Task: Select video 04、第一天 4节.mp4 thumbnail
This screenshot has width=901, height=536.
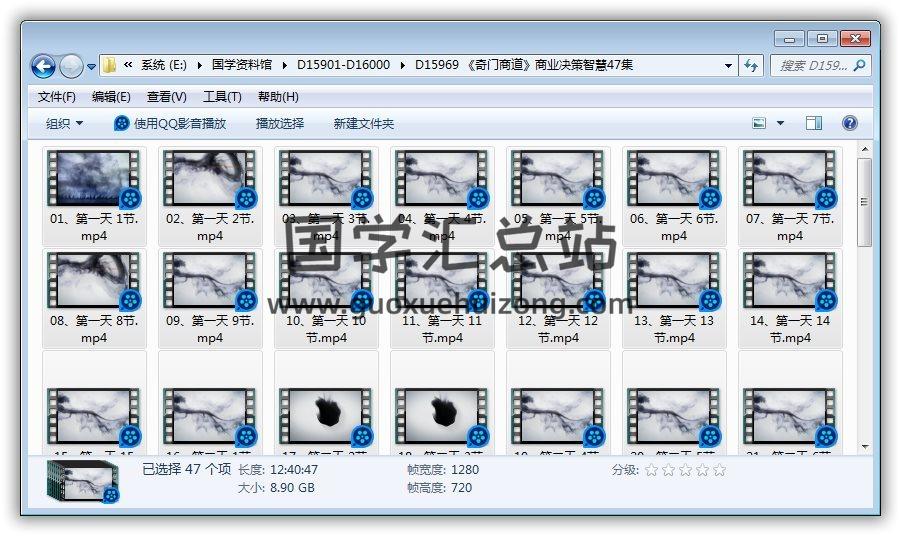Action: point(442,179)
